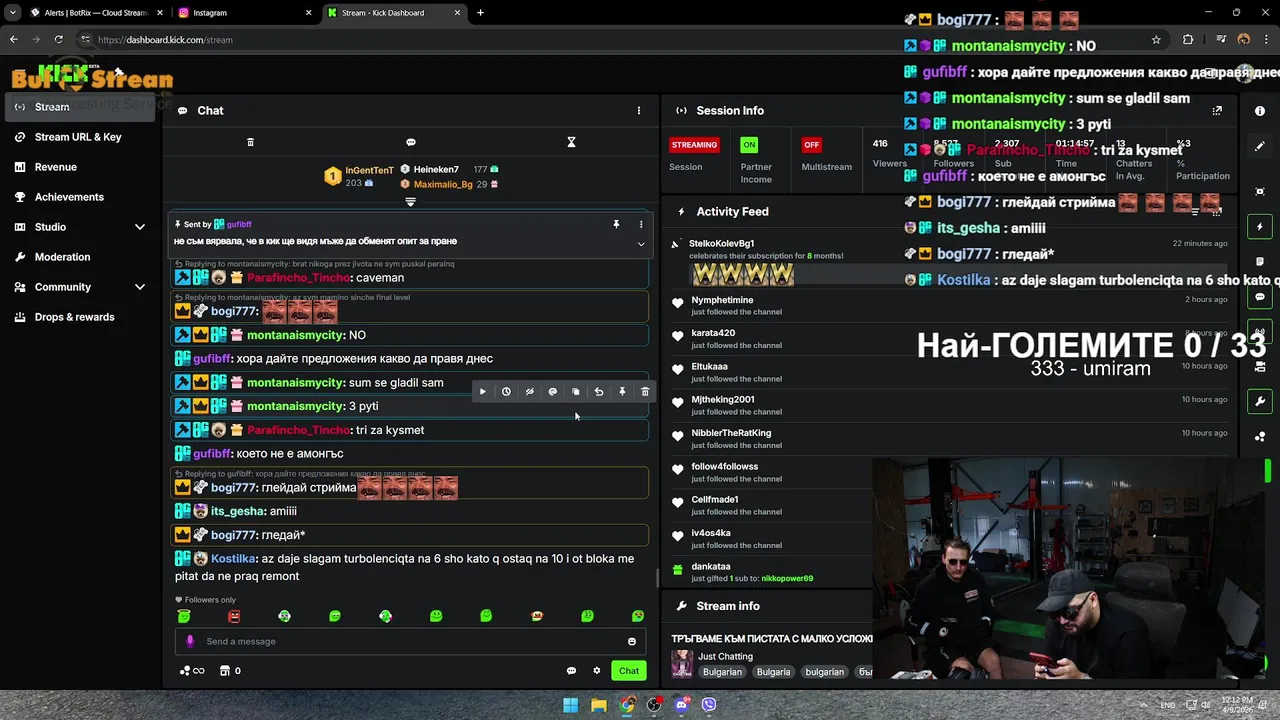The height and width of the screenshot is (720, 1280).
Task: Click the nikkopower69 link in the Activity Feed
Action: [787, 578]
